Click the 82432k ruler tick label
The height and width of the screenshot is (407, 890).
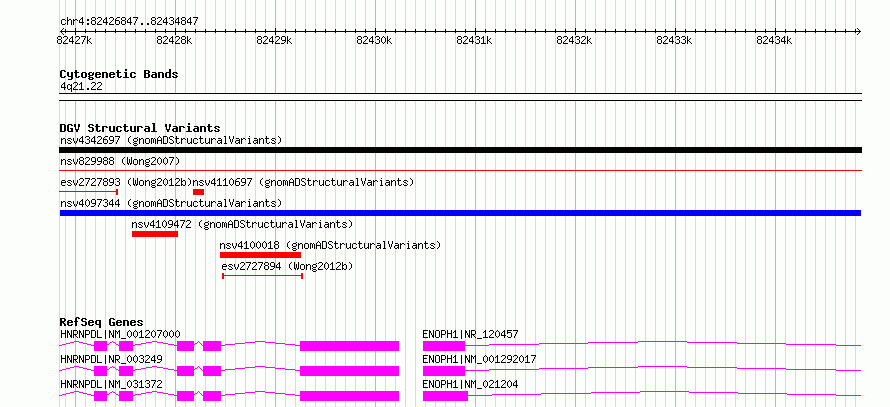point(575,40)
